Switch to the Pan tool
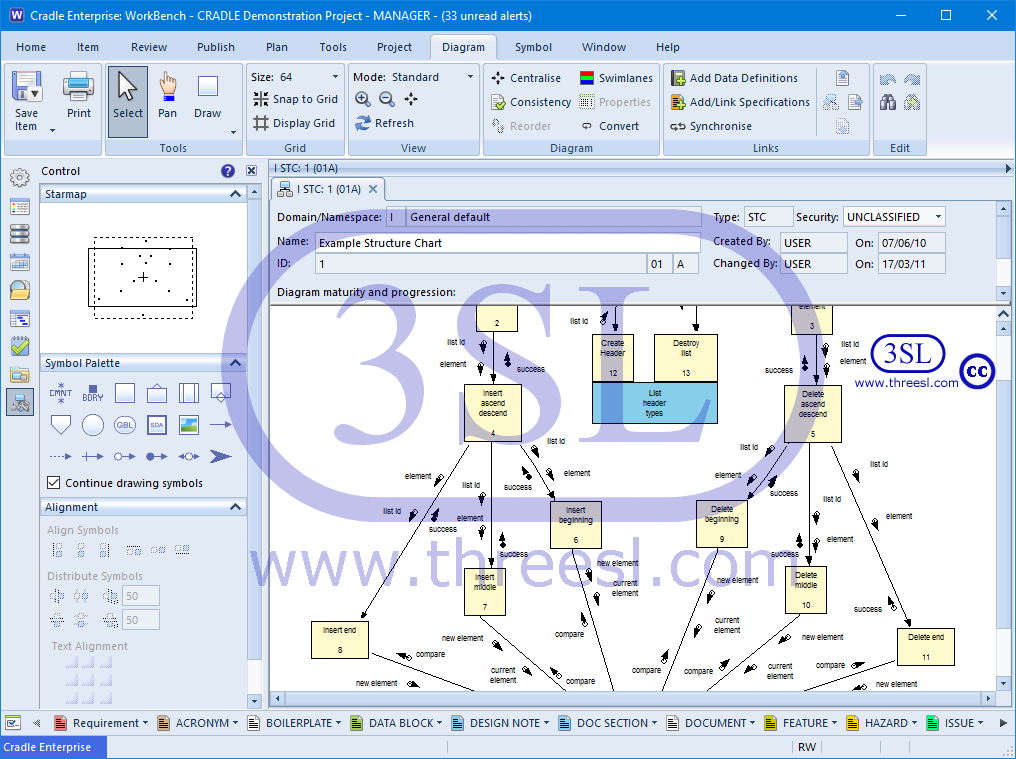 (167, 96)
